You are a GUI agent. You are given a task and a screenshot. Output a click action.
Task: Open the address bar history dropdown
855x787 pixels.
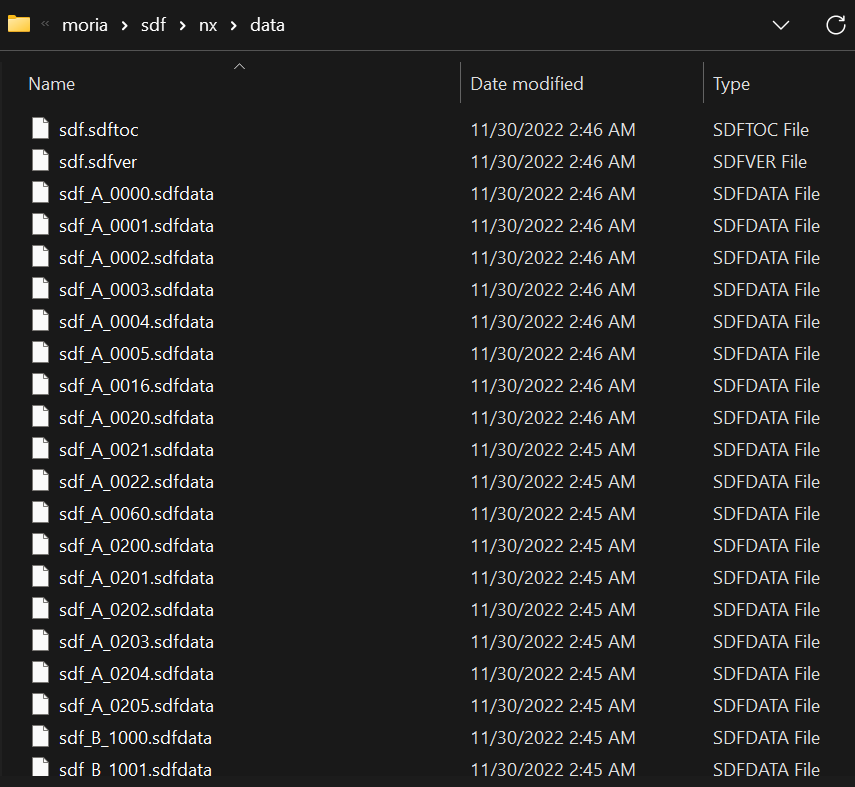(781, 25)
